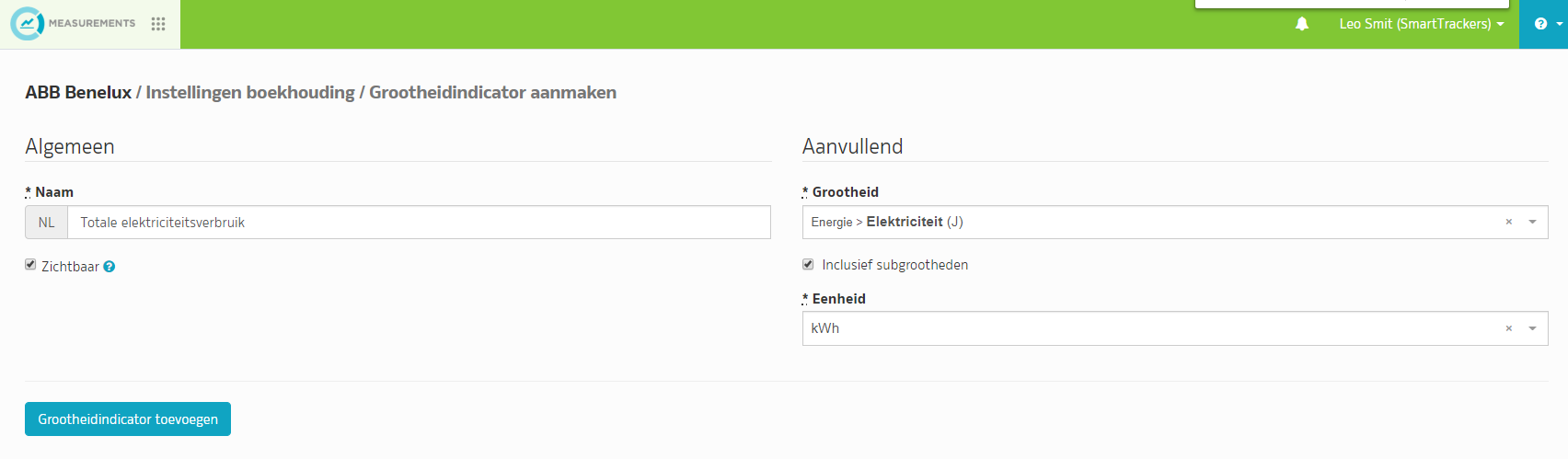Open the apps grid menu icon
Screen dimensions: 1568x459
158,24
